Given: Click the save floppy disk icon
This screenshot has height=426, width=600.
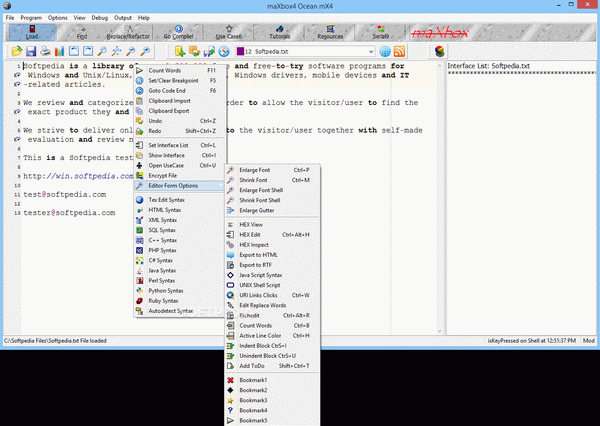Looking at the screenshot, I should [31, 51].
